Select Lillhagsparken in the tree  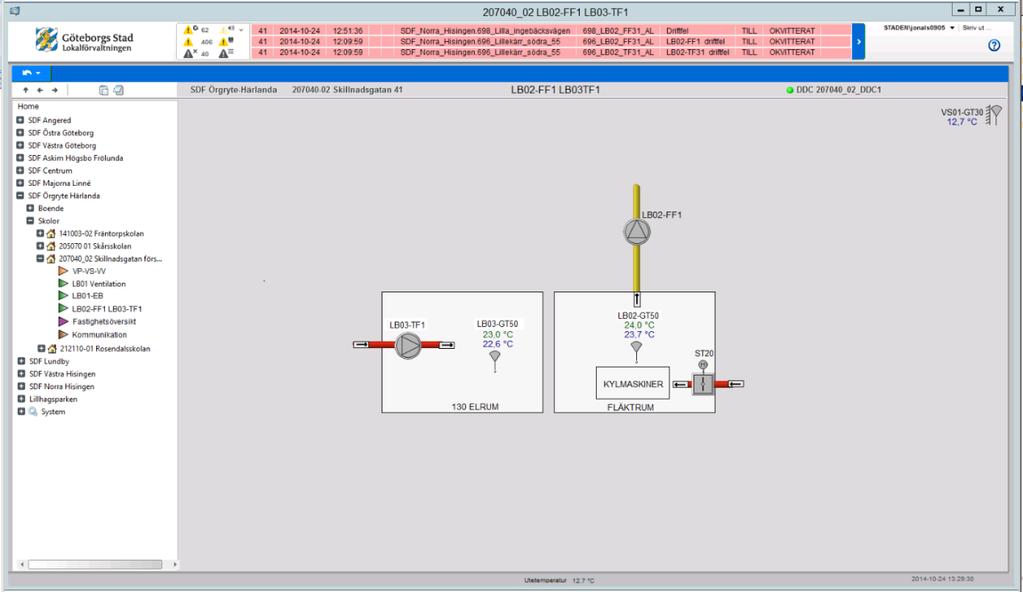click(x=53, y=399)
